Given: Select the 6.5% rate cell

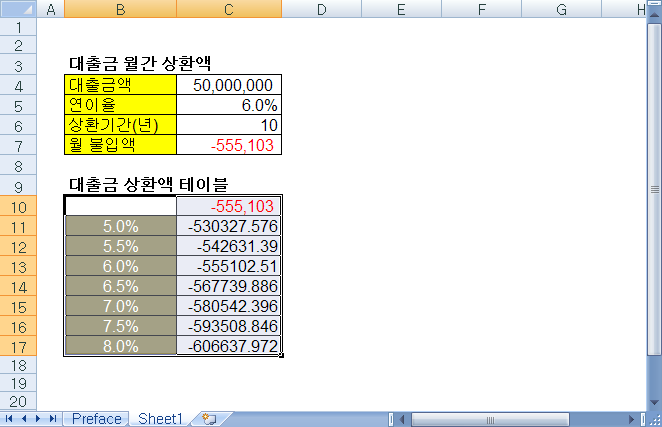Looking at the screenshot, I should 120,286.
